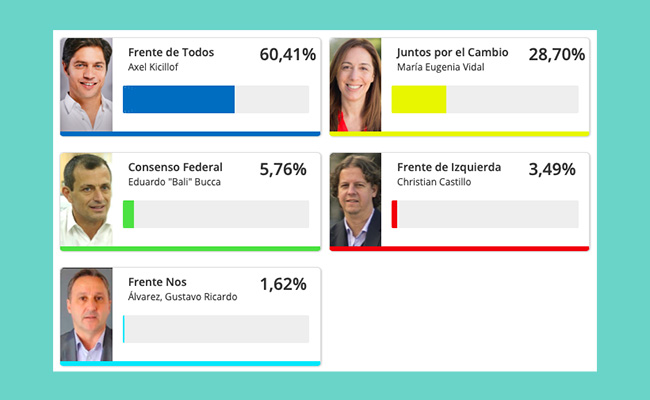Select the Consenso Federal party title
Image resolution: width=650 pixels, height=400 pixels.
point(175,167)
